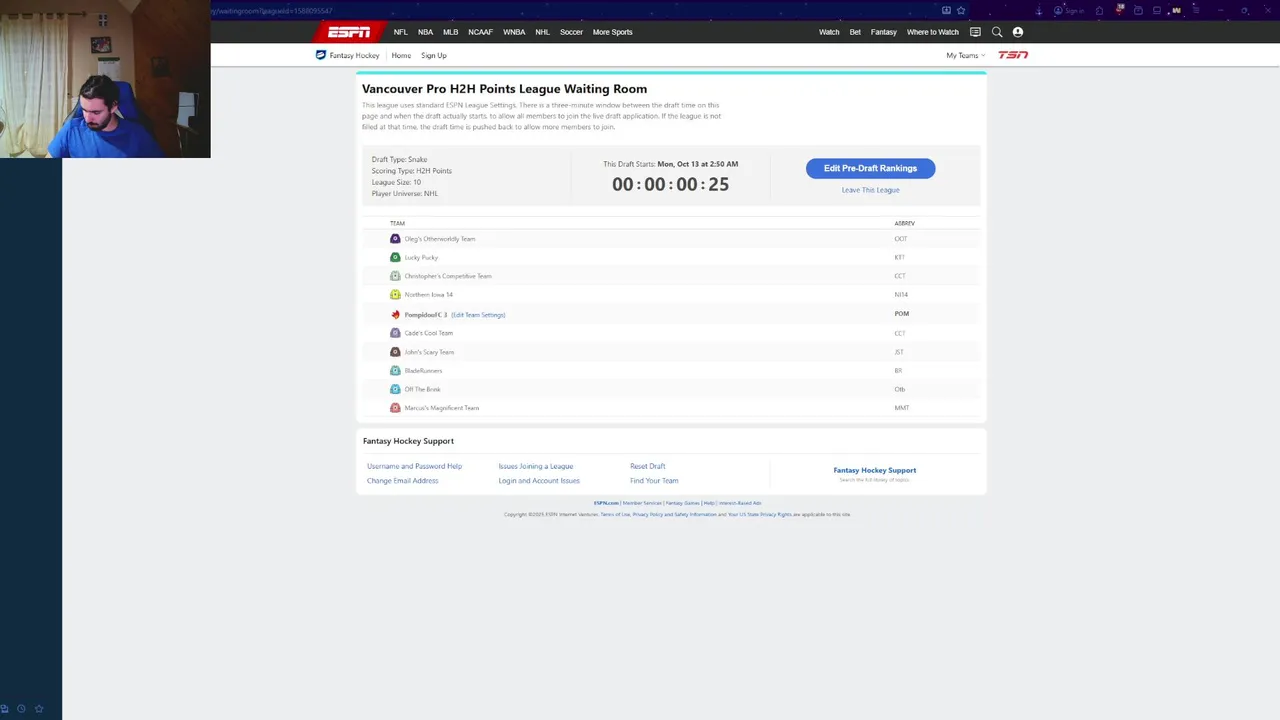Open Login and Account Issues link
The height and width of the screenshot is (720, 1280).
[x=539, y=481]
